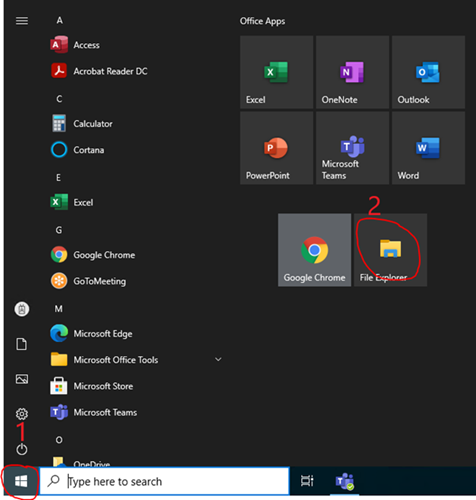The width and height of the screenshot is (476, 500).
Task: Open Task View on the taskbar
Action: pyautogui.click(x=307, y=481)
